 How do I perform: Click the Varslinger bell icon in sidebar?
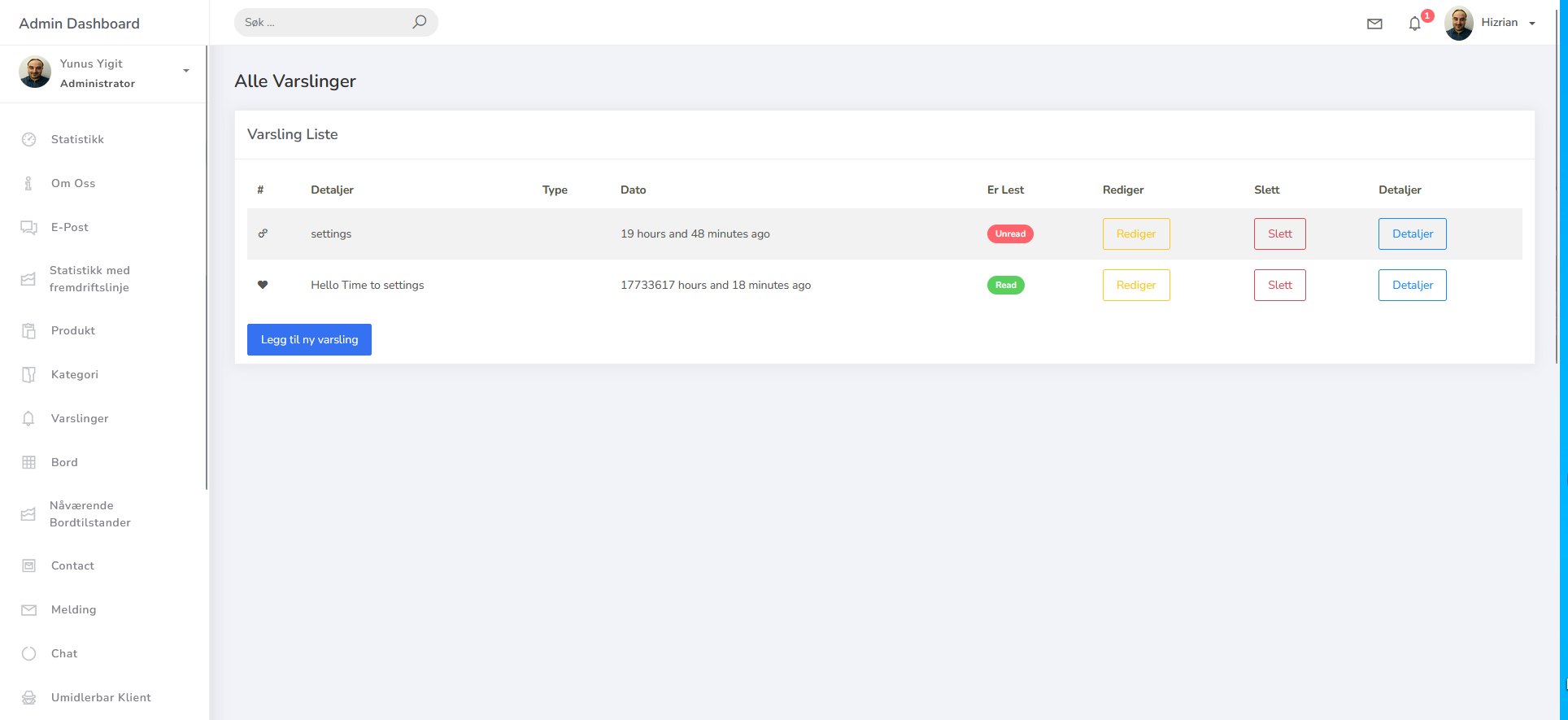click(x=28, y=418)
